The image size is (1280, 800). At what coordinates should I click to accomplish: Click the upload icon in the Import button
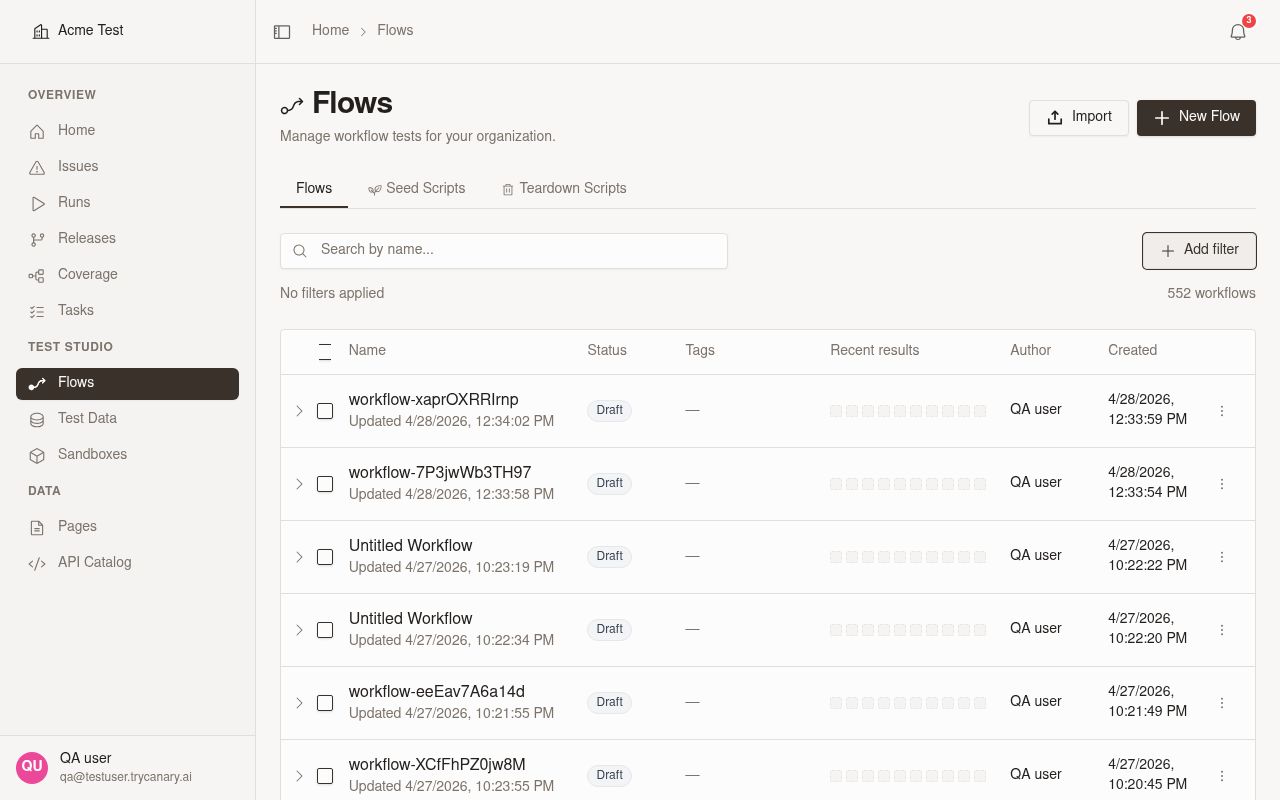pyautogui.click(x=1055, y=118)
